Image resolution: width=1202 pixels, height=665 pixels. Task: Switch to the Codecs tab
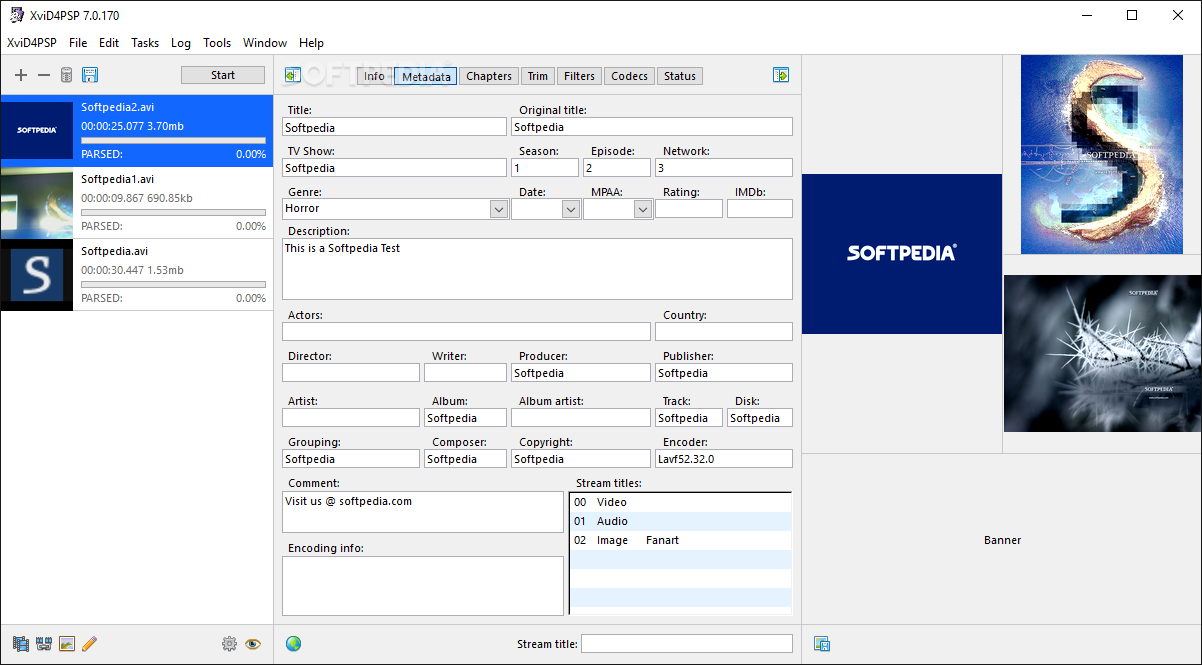coord(630,76)
